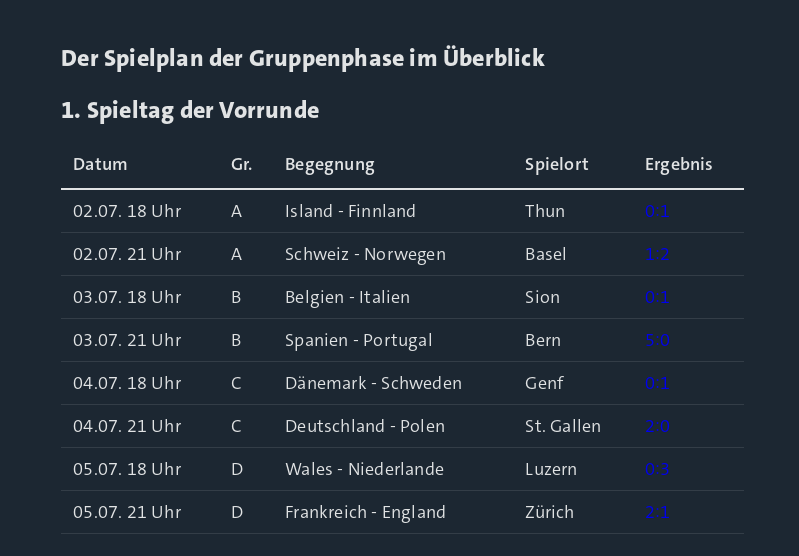This screenshot has height=556, width=799.
Task: Open the Dänemark - Schweden 0:1 result link
Action: (657, 383)
